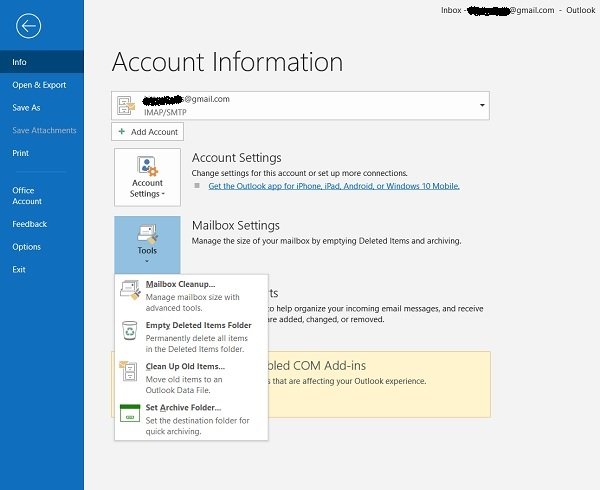The image size is (600, 490).
Task: Click the account mailbox icon in selector
Action: point(126,106)
